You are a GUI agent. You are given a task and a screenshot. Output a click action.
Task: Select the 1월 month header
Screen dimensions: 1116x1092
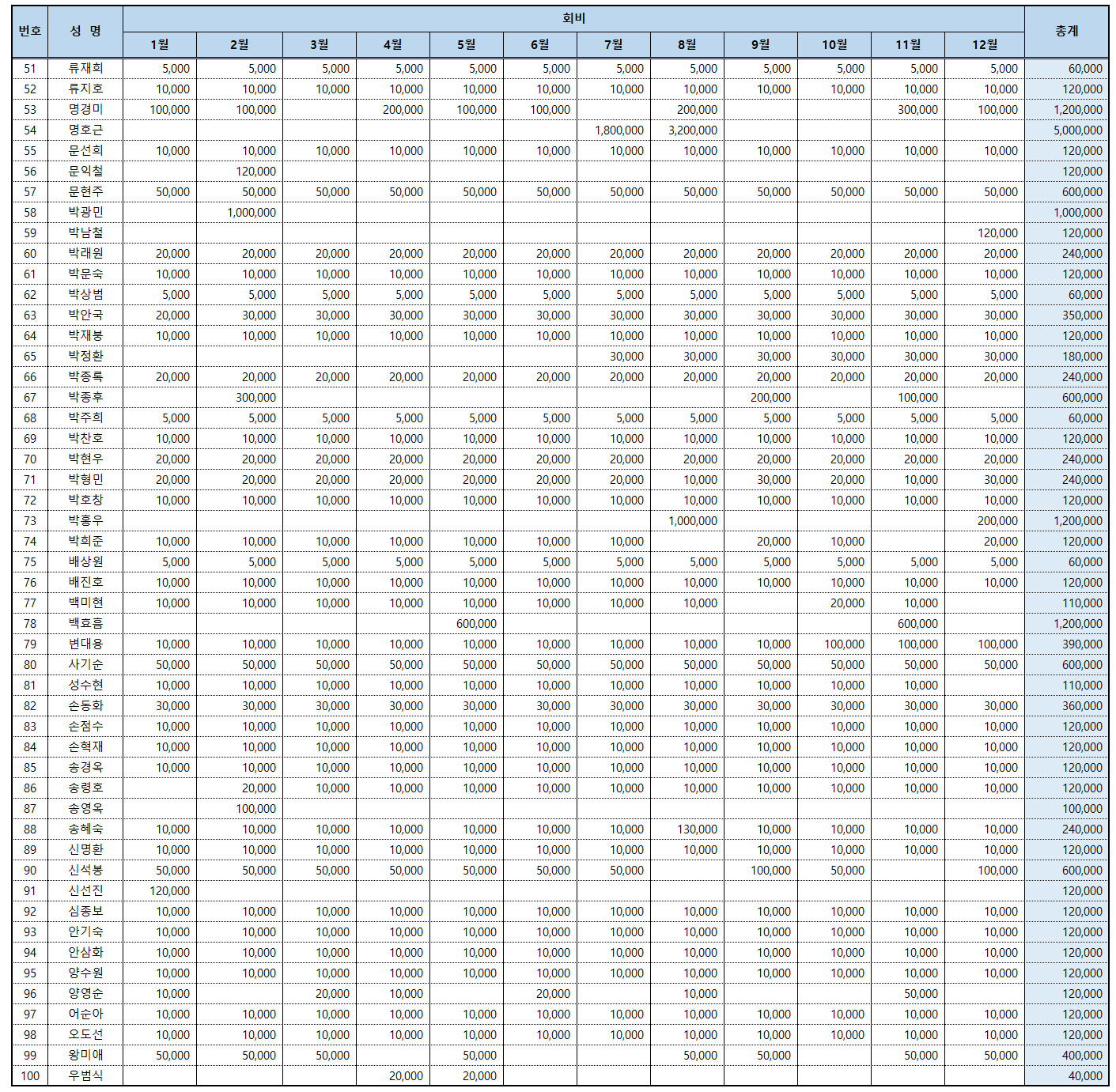click(160, 45)
